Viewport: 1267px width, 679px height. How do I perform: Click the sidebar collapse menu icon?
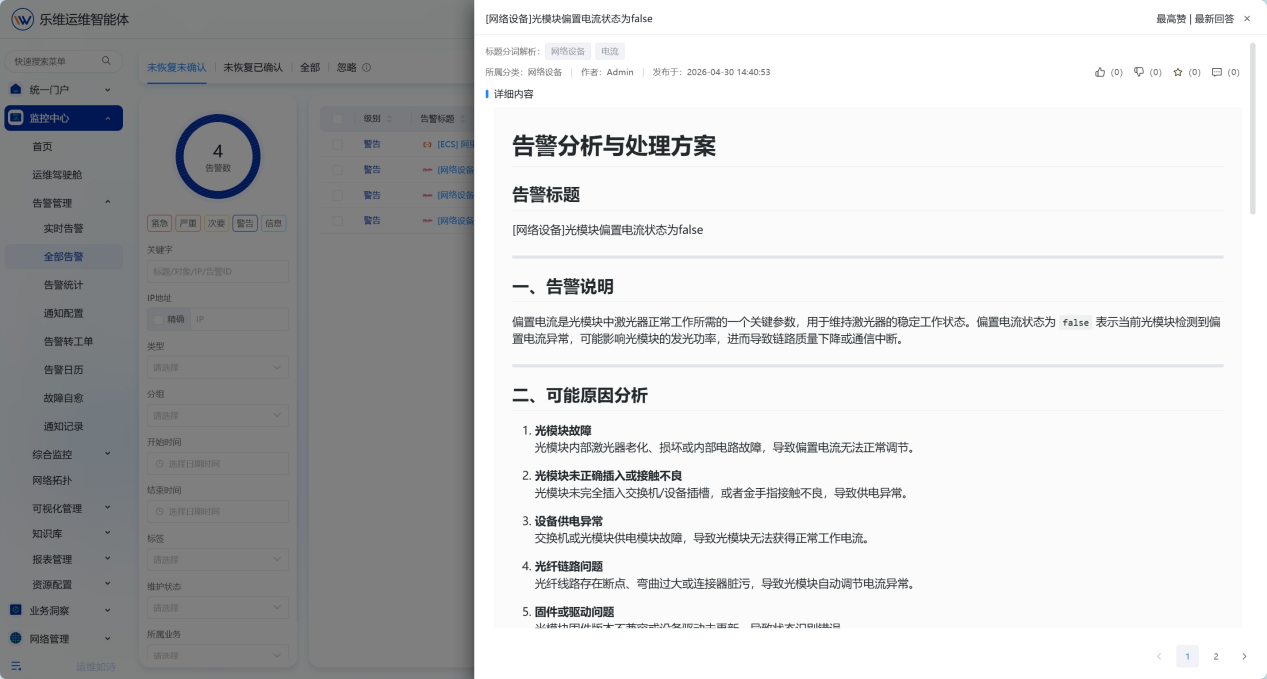pyautogui.click(x=16, y=666)
